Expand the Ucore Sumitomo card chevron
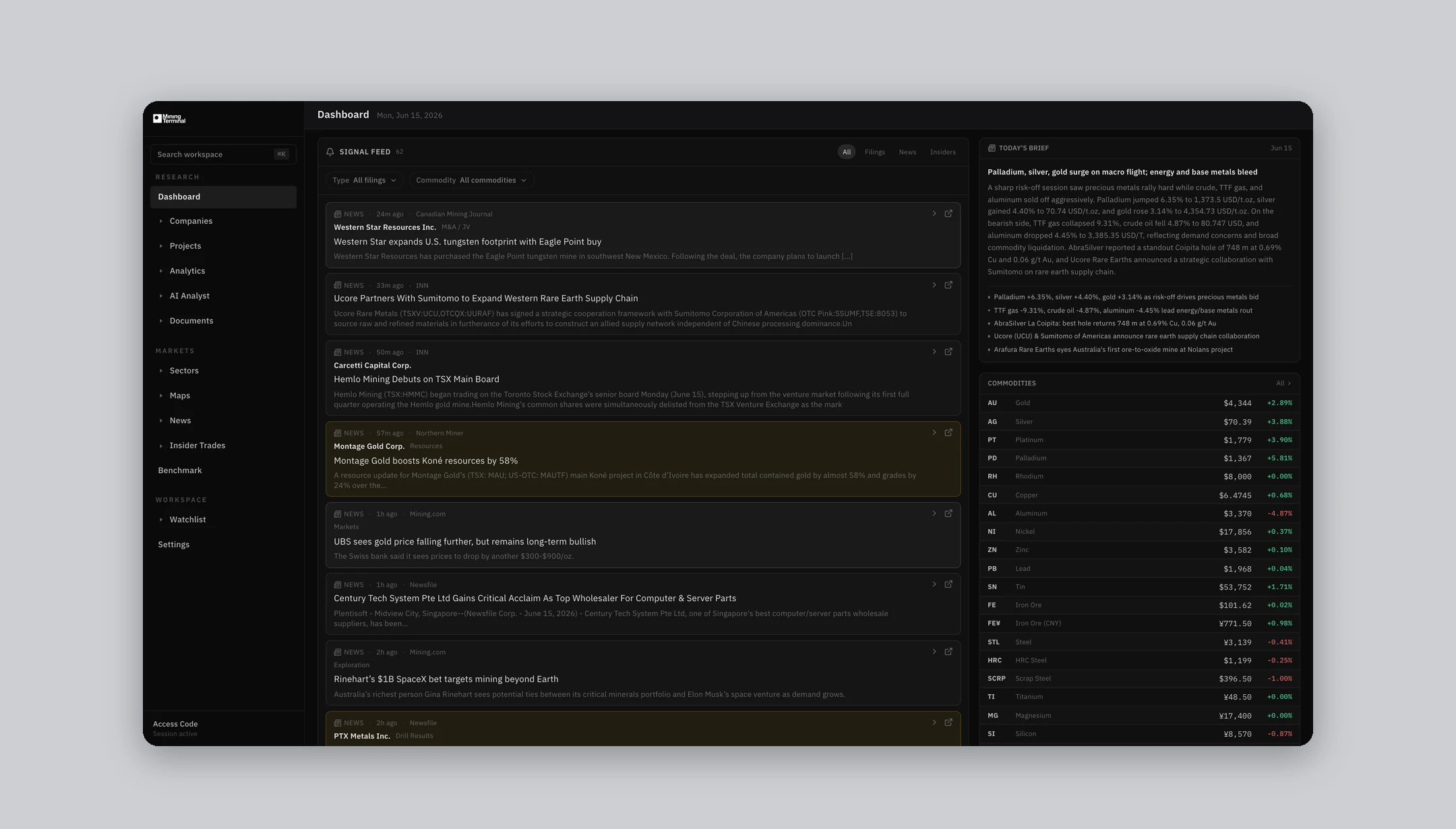Screen dimensions: 1456x829 point(934,285)
